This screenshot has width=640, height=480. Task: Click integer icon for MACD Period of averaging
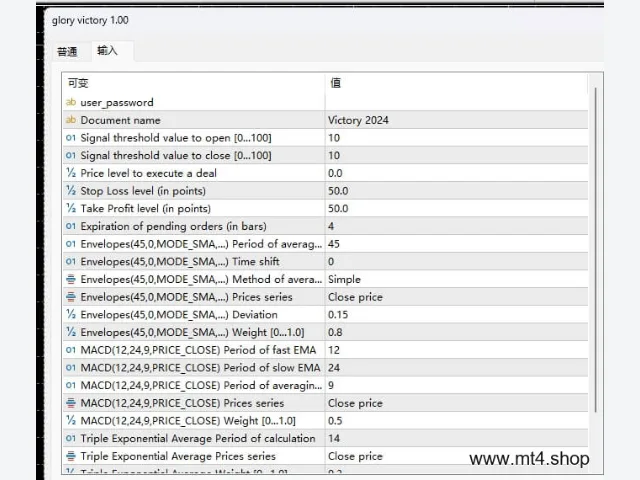click(x=71, y=385)
